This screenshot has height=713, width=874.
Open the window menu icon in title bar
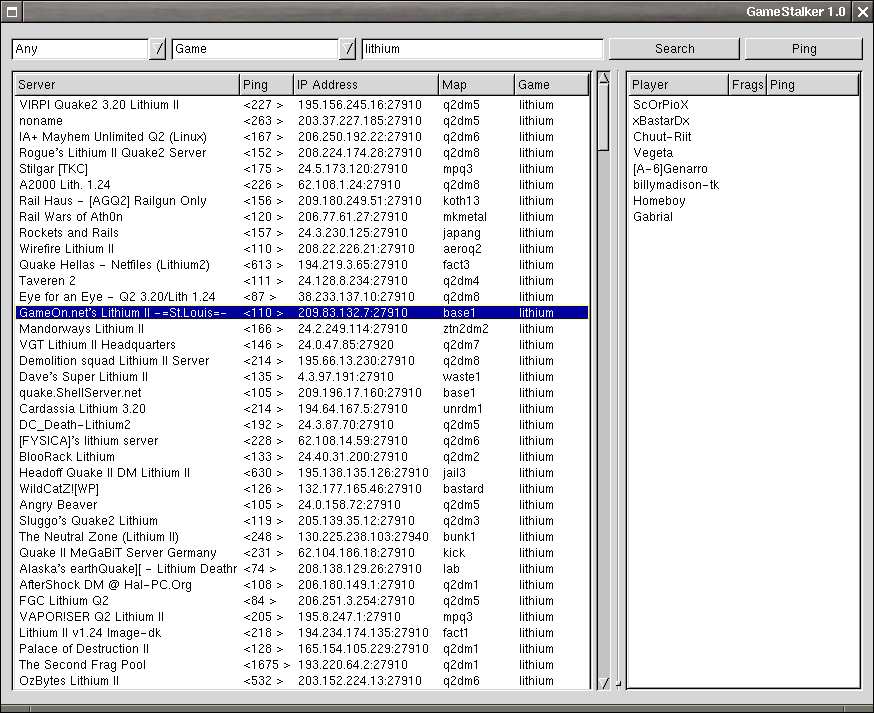11,12
